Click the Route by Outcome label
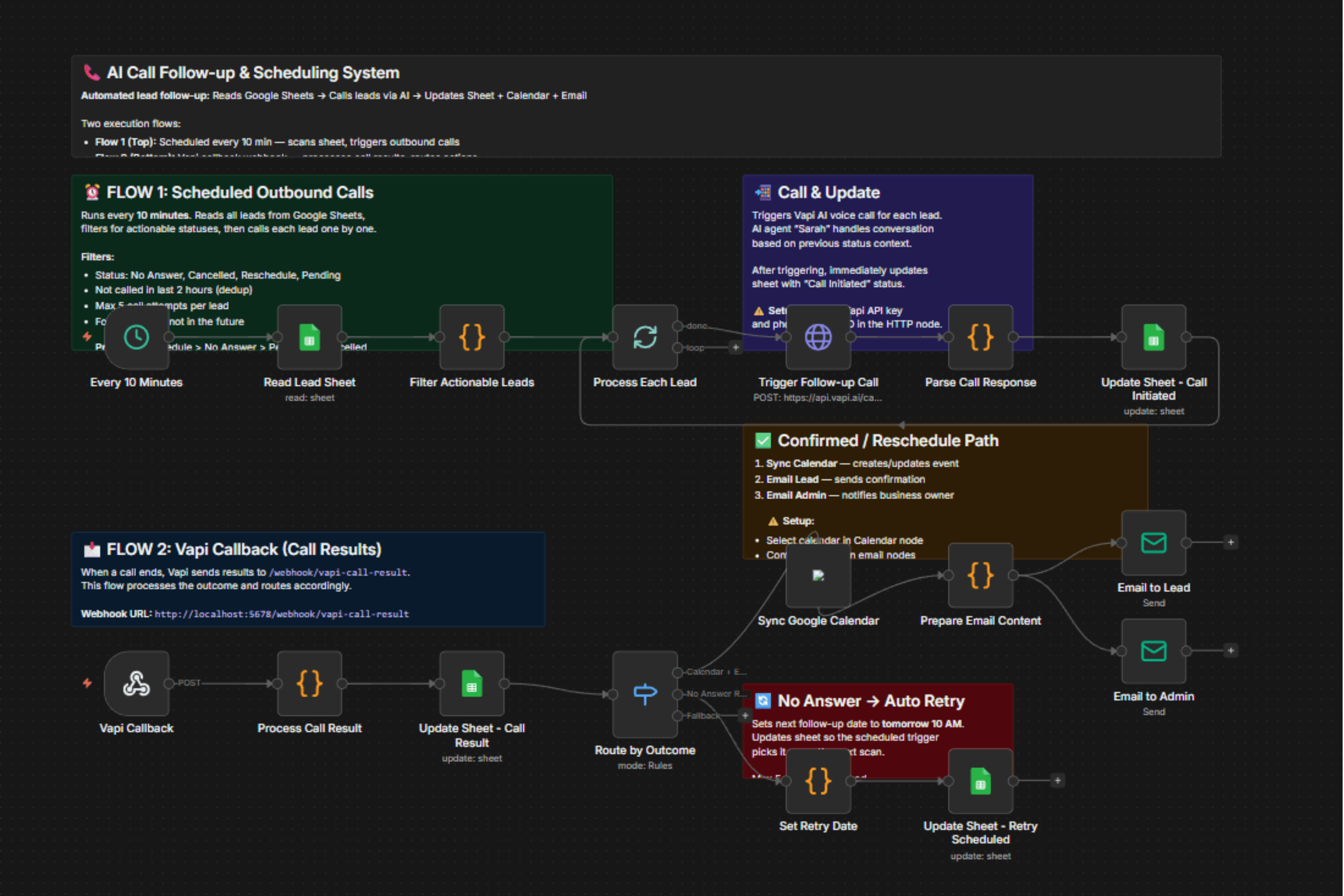 point(645,750)
